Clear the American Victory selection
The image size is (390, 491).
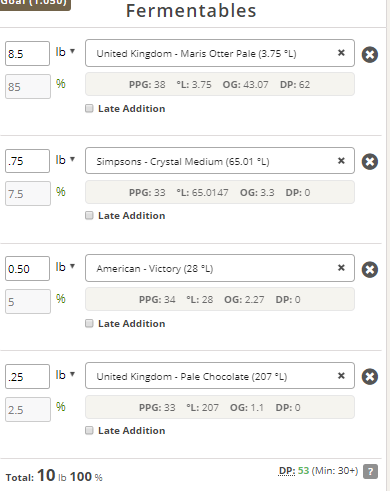(341, 268)
